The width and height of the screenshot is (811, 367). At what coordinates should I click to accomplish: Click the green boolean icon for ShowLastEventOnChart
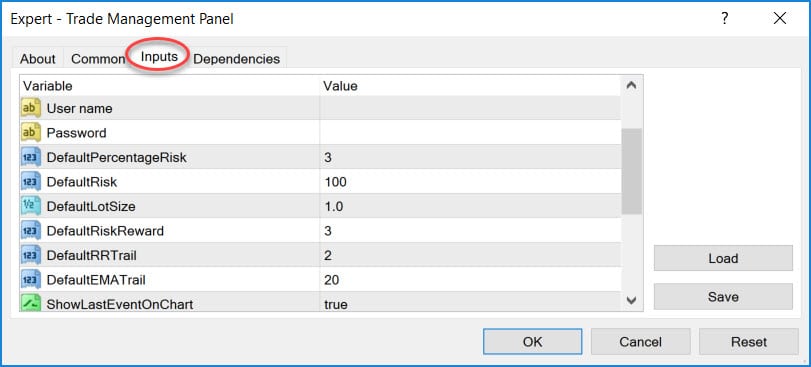(31, 303)
